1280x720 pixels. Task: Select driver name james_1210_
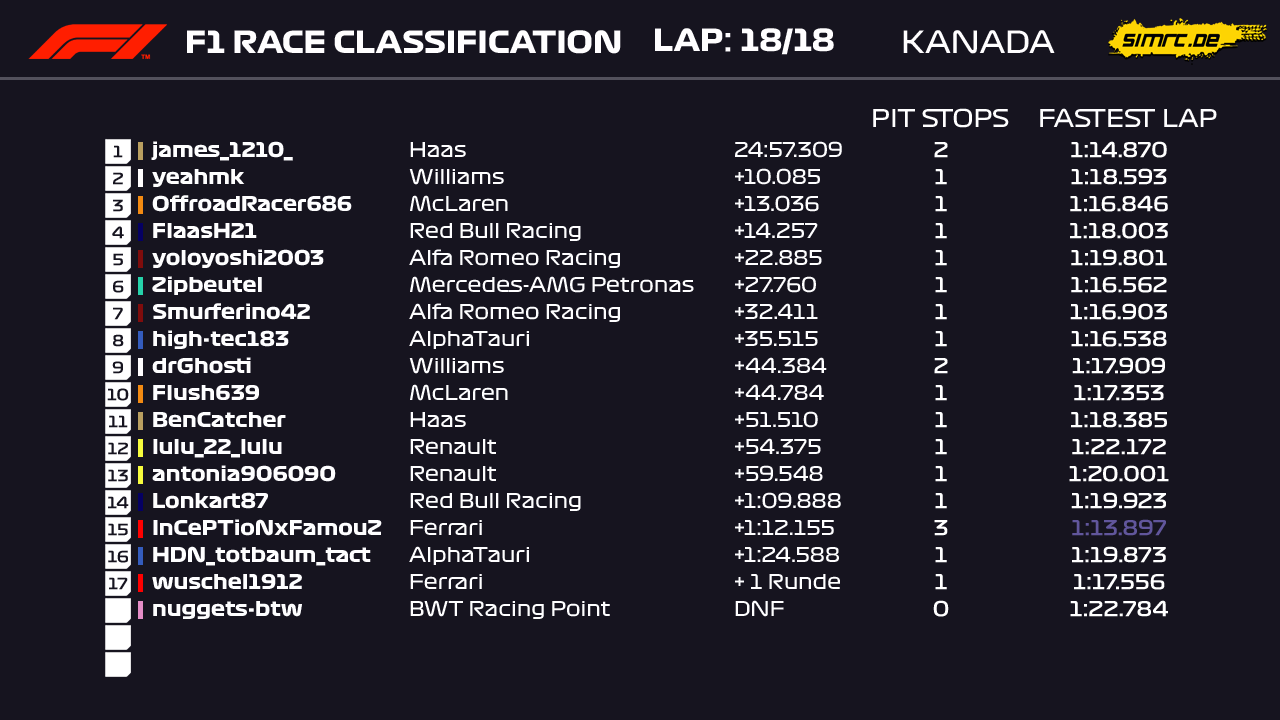(x=222, y=151)
